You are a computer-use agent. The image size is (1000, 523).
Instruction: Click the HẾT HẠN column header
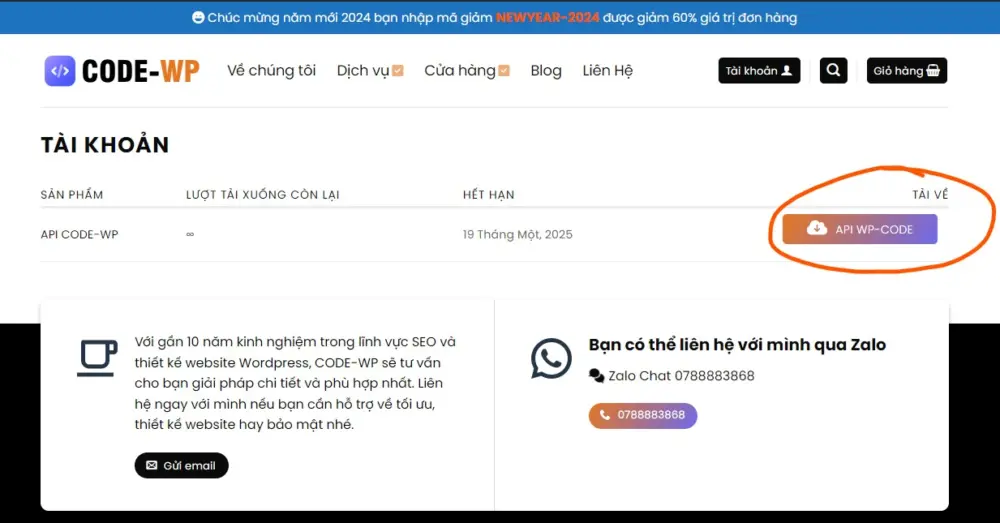pos(489,195)
